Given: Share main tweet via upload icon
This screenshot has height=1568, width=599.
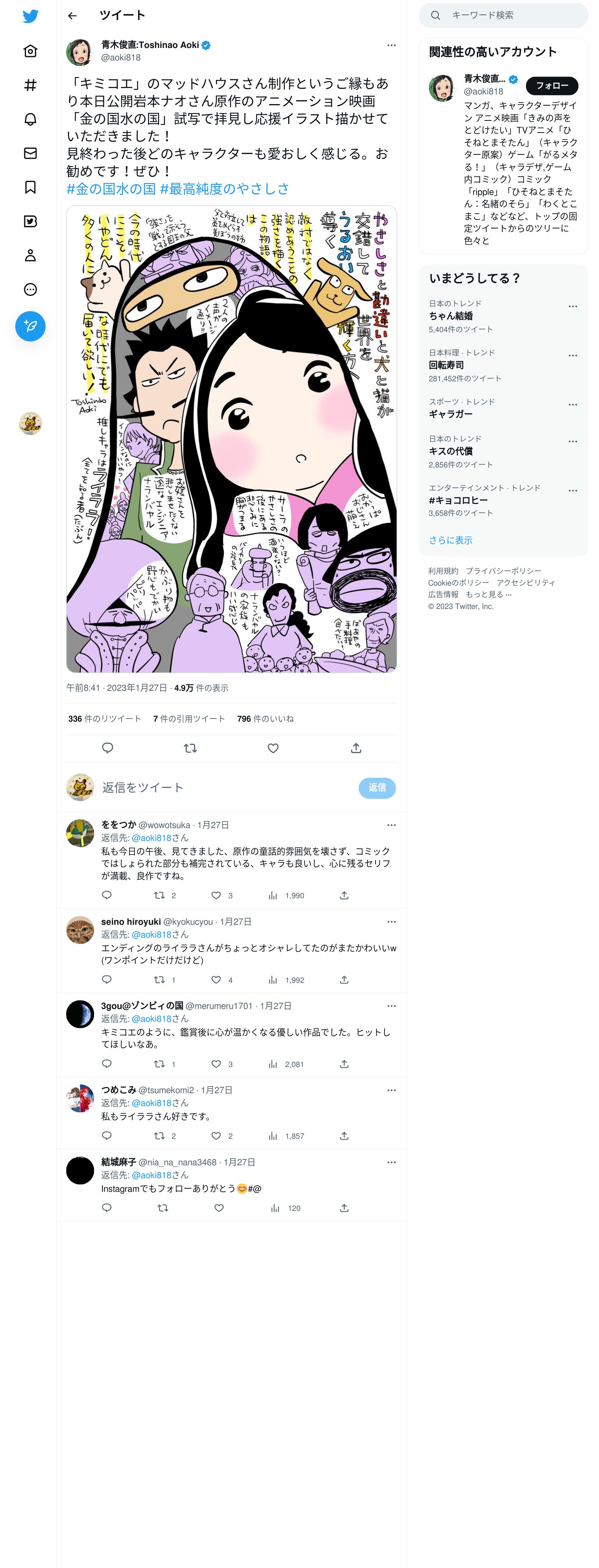Looking at the screenshot, I should coord(356,748).
